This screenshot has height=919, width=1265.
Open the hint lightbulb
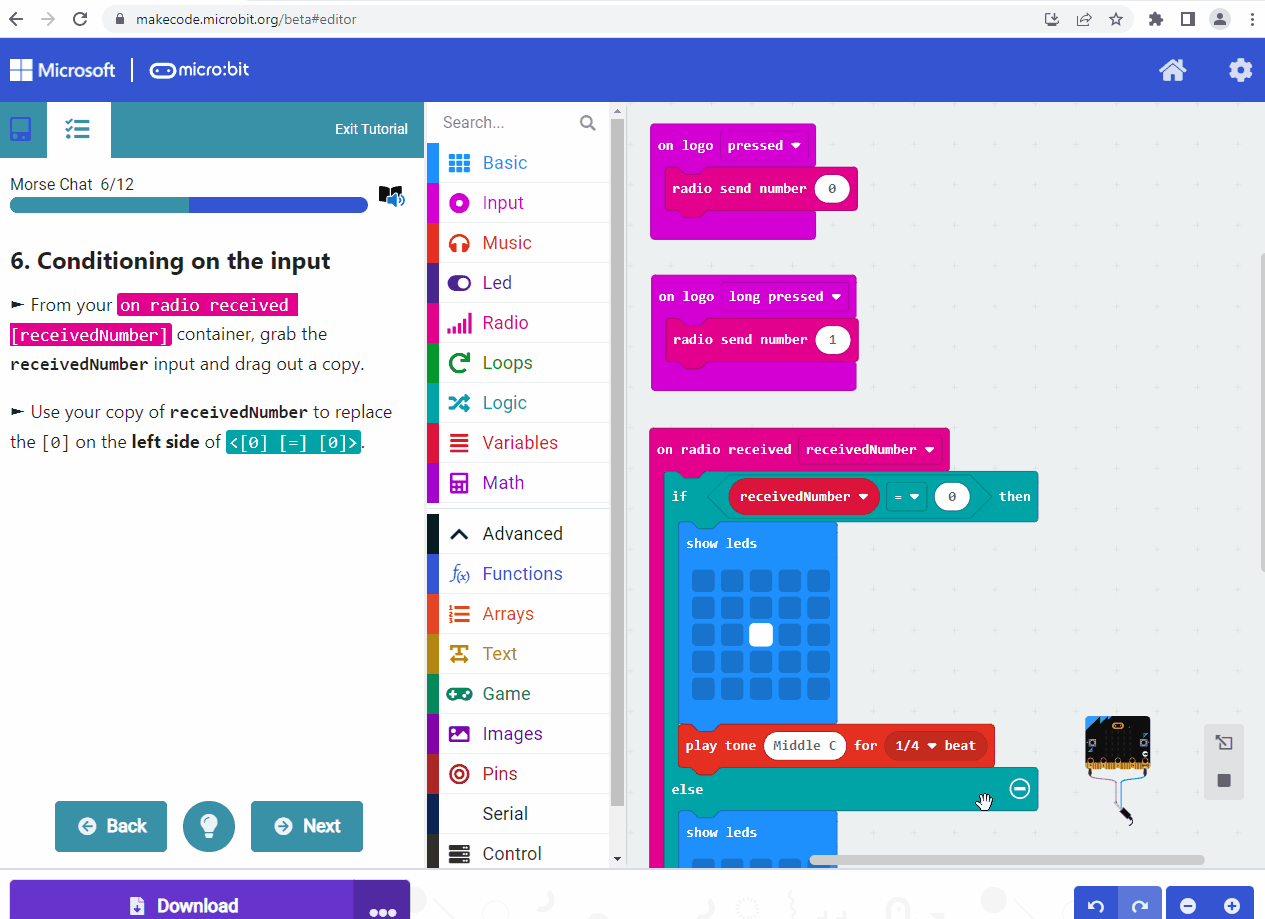[208, 826]
